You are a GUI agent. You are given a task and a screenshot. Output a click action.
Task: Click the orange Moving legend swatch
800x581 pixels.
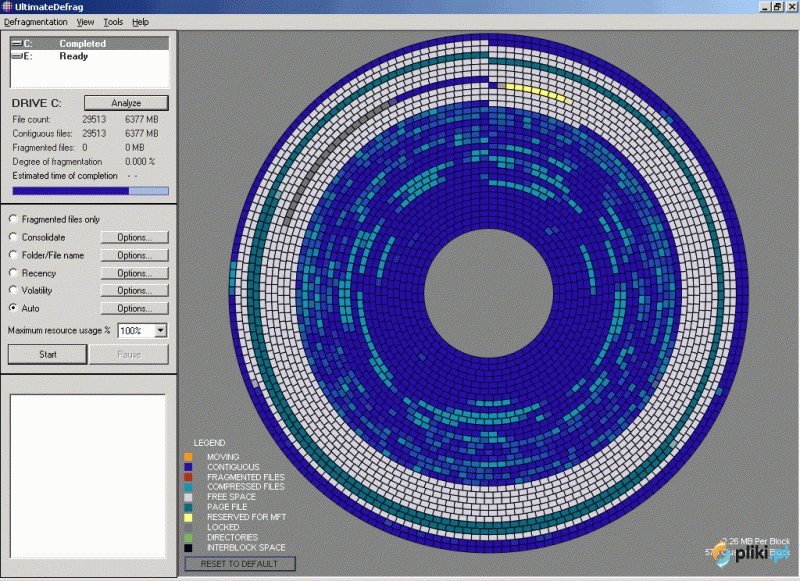pyautogui.click(x=188, y=457)
